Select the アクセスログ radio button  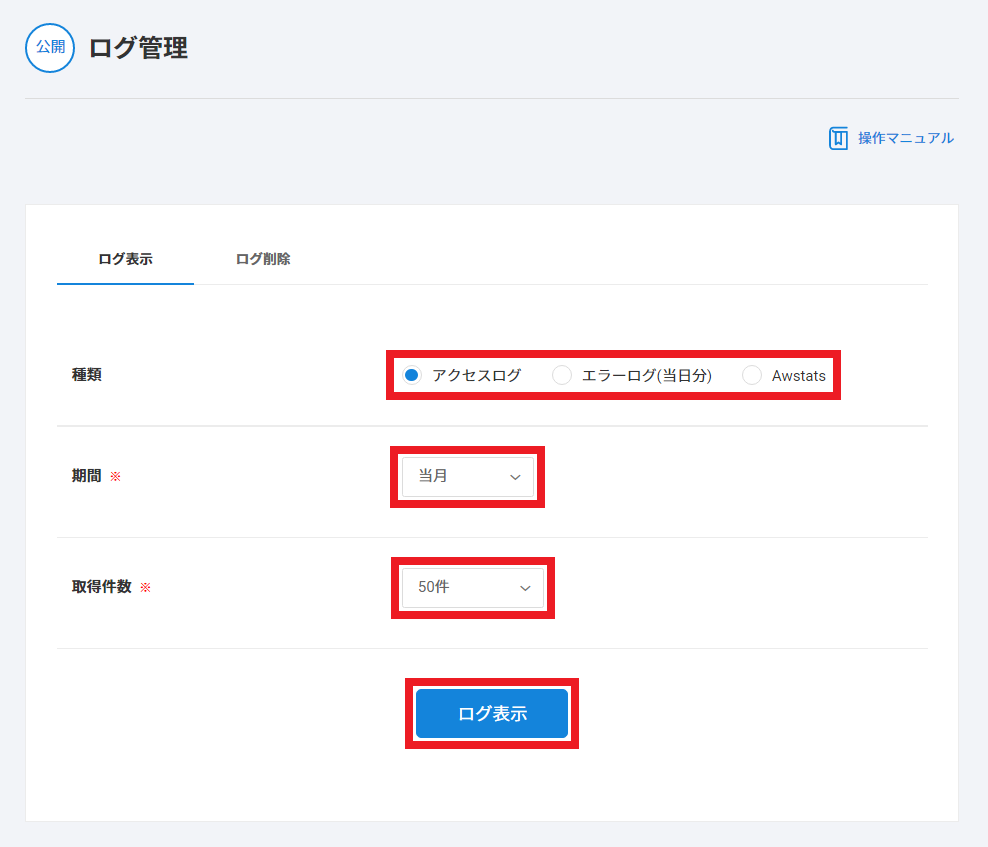tap(411, 376)
